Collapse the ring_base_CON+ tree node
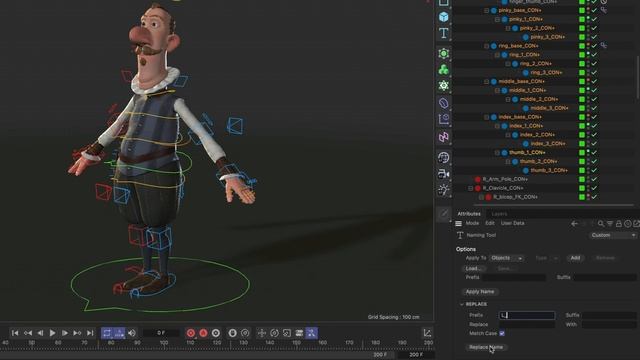Image resolution: width=640 pixels, height=360 pixels. pyautogui.click(x=487, y=46)
